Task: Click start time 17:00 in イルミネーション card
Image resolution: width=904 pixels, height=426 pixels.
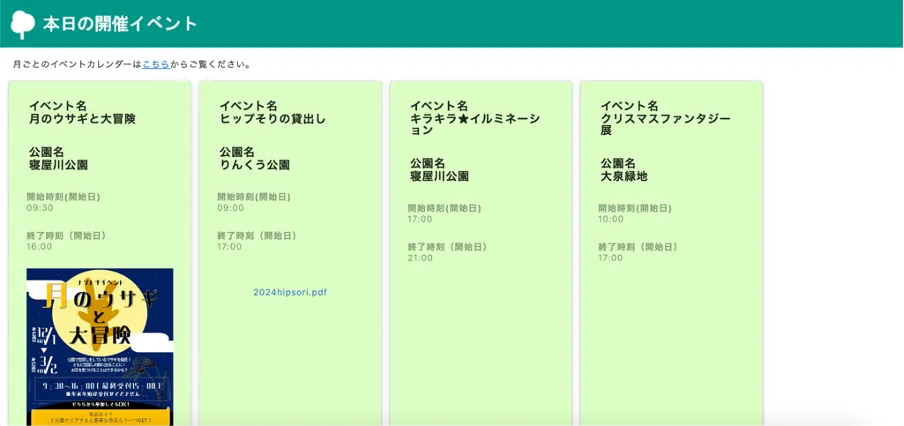Action: point(420,219)
